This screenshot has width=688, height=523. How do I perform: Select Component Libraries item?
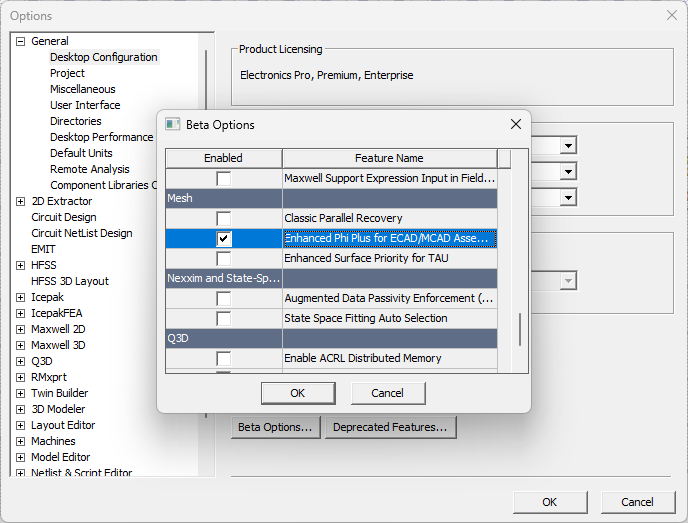[x=103, y=185]
